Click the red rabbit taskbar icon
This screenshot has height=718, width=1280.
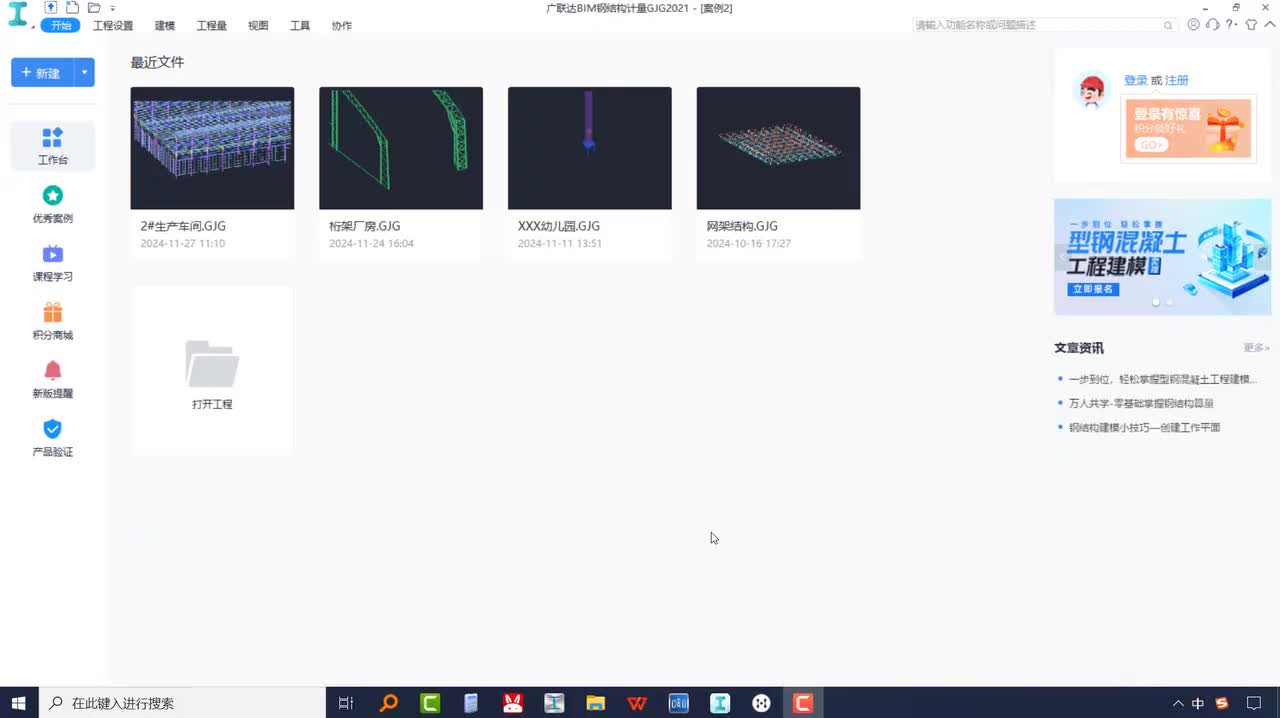point(513,703)
